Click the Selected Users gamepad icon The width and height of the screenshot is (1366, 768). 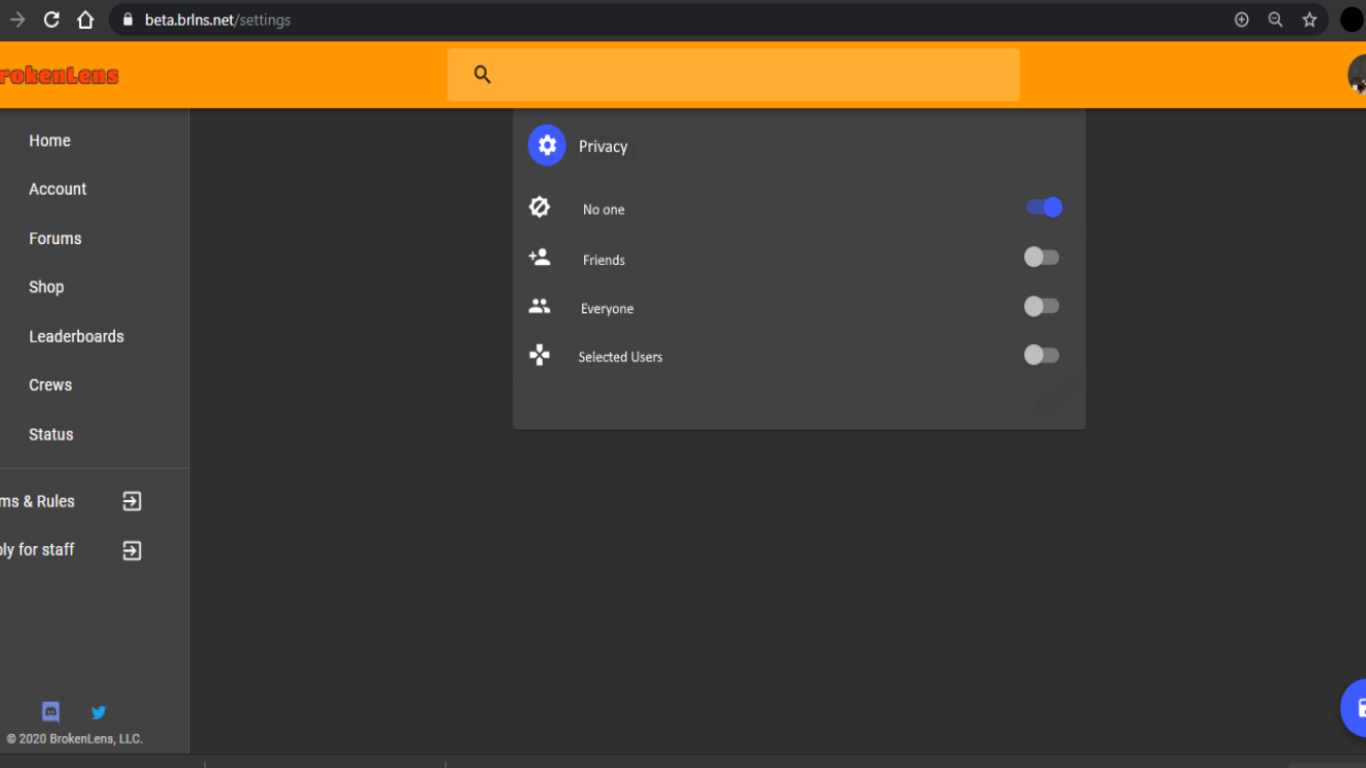(539, 355)
